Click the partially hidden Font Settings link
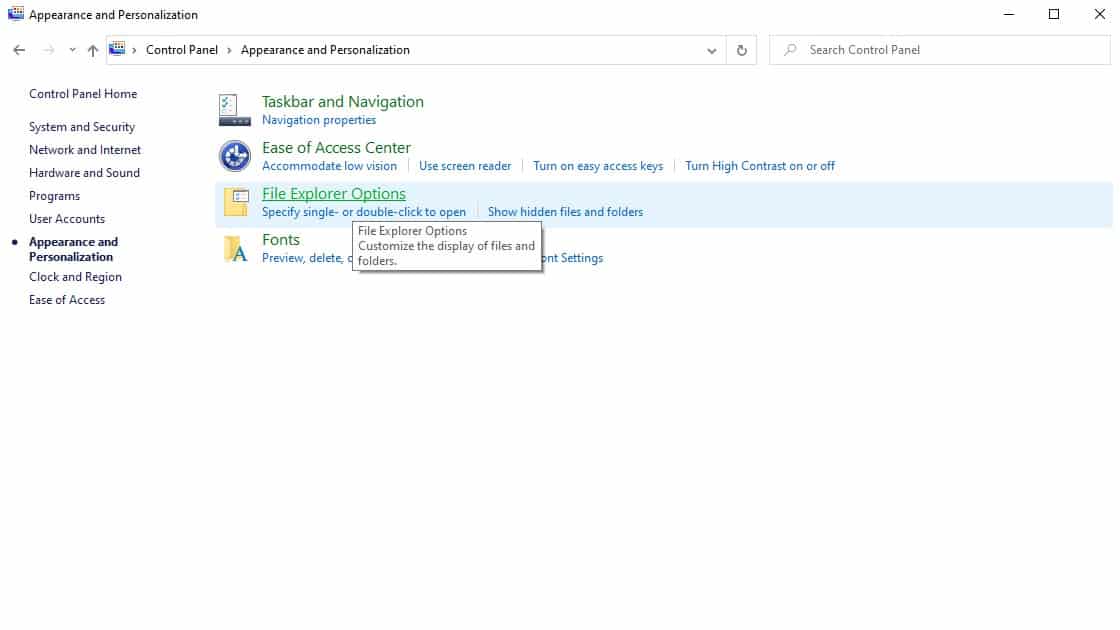This screenshot has width=1120, height=630. tap(573, 258)
